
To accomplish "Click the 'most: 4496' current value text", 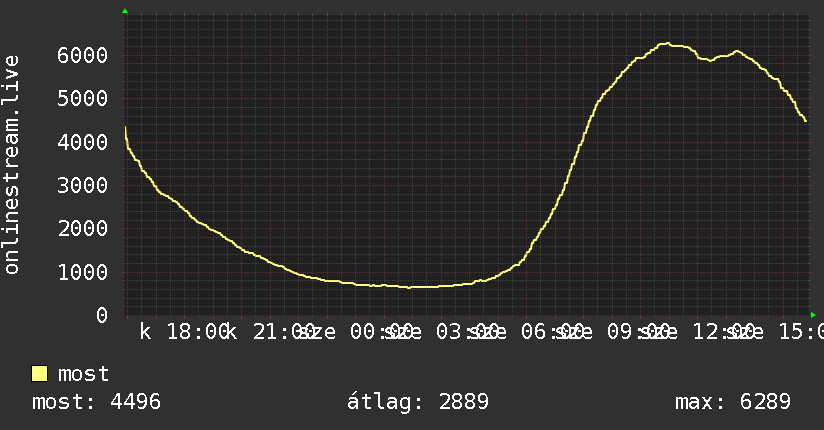I will pos(96,402).
